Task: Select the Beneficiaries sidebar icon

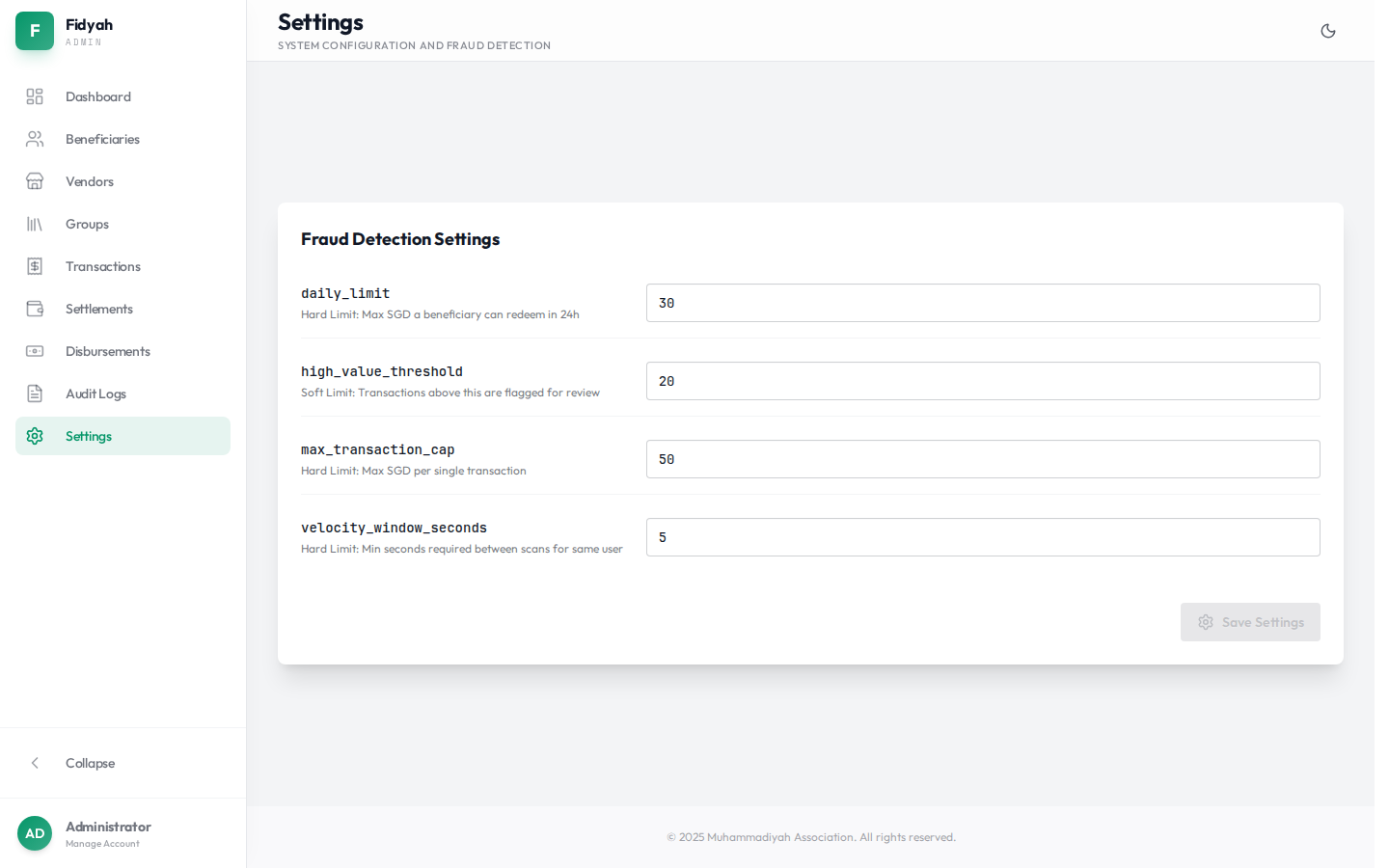Action: point(35,139)
